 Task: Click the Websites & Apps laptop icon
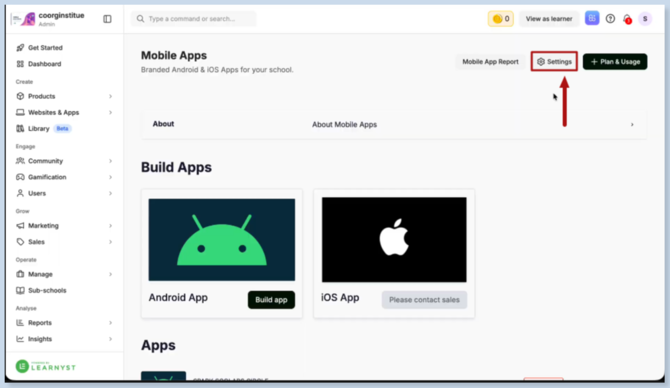[x=20, y=112]
